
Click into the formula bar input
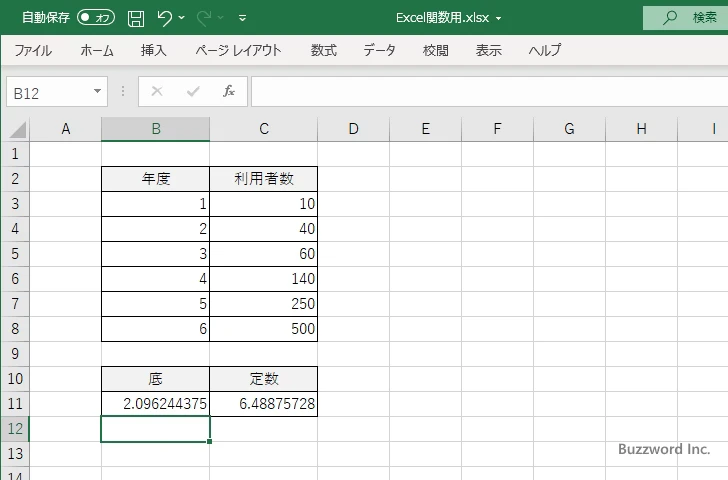[x=489, y=92]
